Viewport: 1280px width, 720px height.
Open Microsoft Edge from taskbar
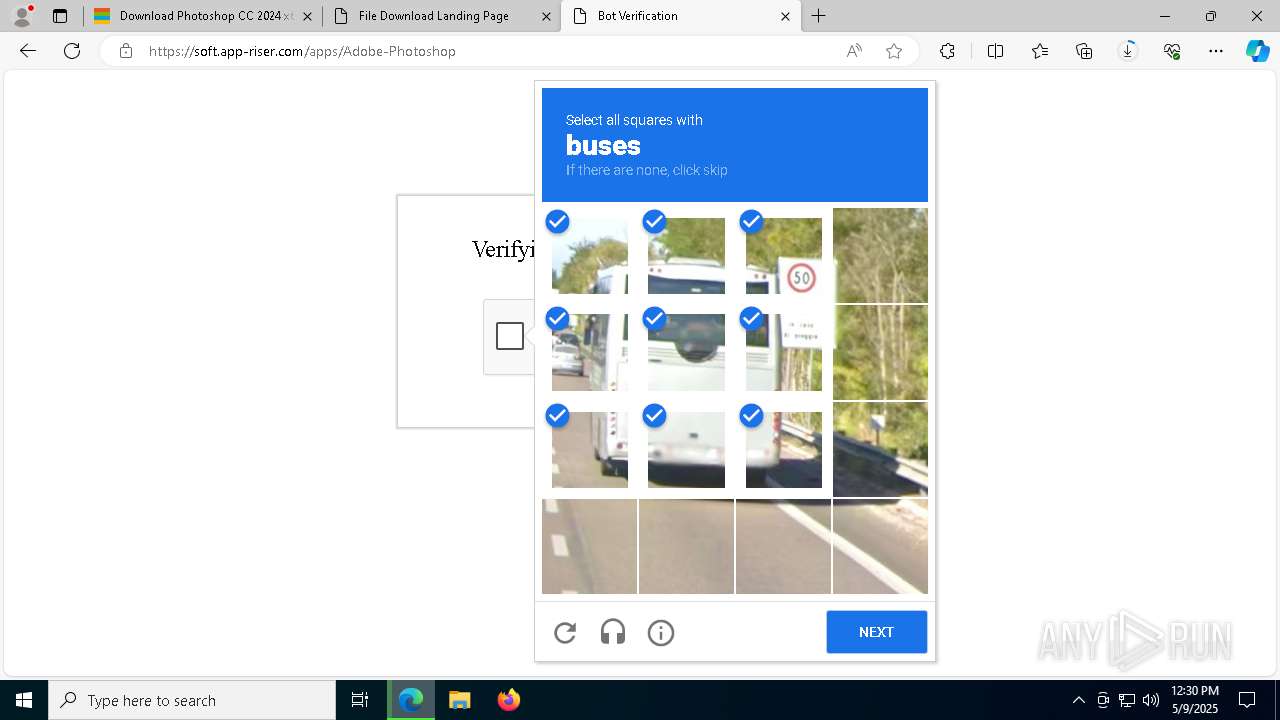pyautogui.click(x=411, y=700)
